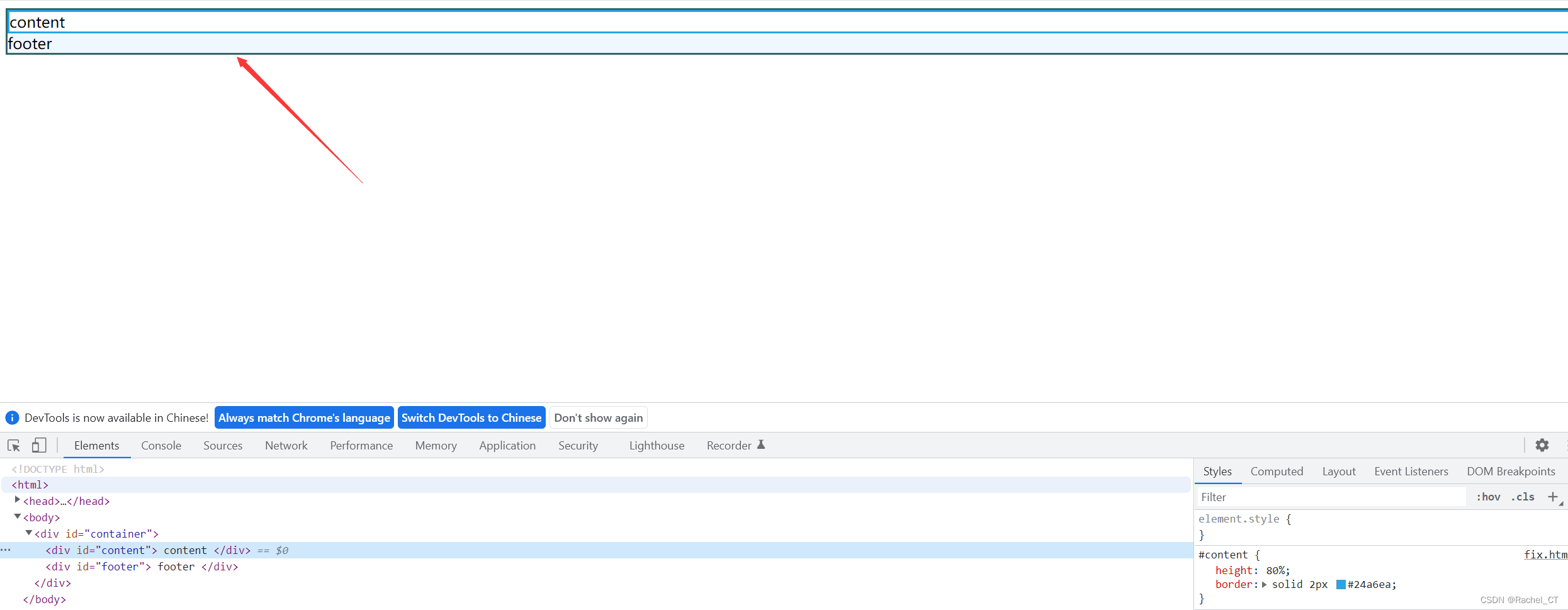
Task: Open the Performance tab
Action: click(x=361, y=446)
